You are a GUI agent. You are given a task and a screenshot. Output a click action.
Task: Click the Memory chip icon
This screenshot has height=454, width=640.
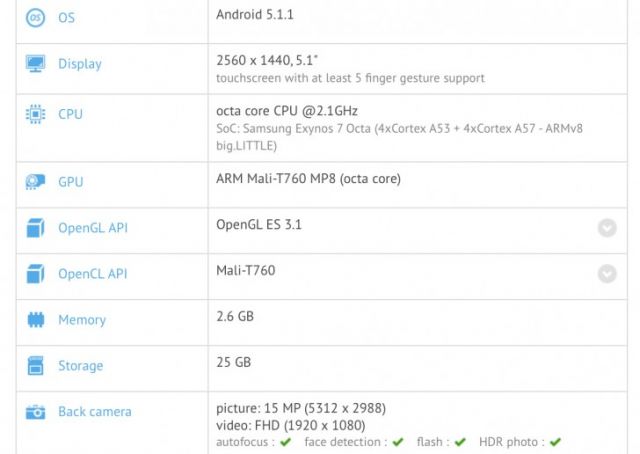[36, 320]
